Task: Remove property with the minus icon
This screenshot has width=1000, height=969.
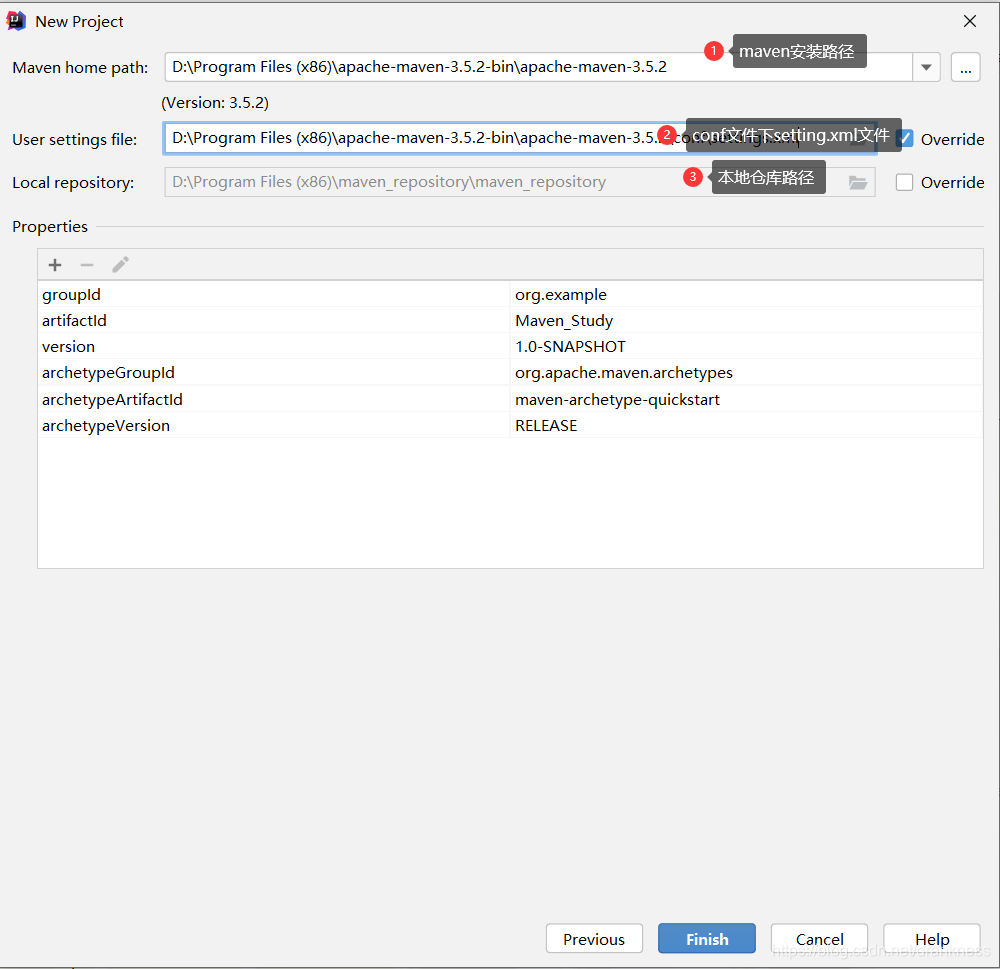Action: point(87,265)
